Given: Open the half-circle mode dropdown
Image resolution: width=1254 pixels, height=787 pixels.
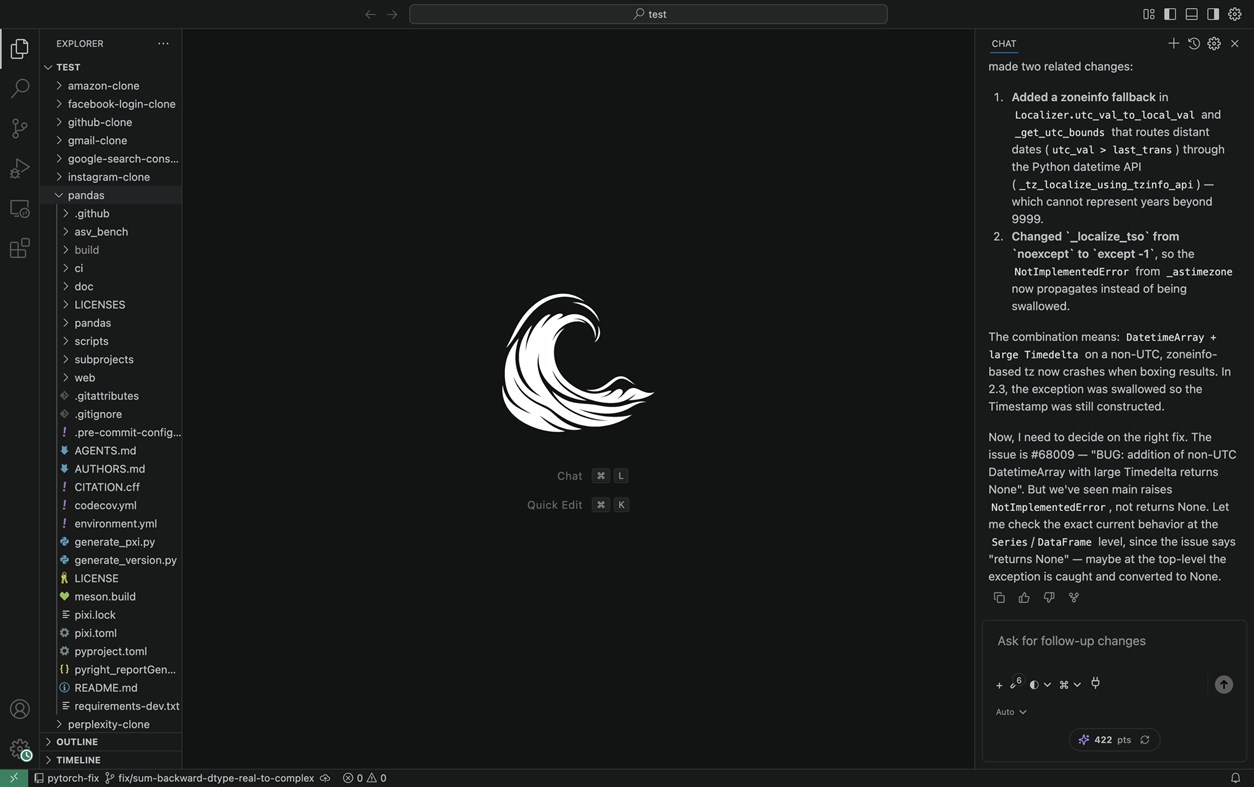Looking at the screenshot, I should click(x=1040, y=685).
